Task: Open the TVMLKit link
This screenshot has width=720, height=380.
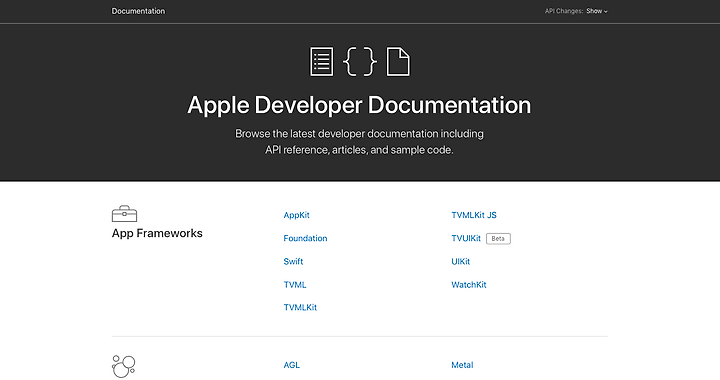Action: [300, 307]
